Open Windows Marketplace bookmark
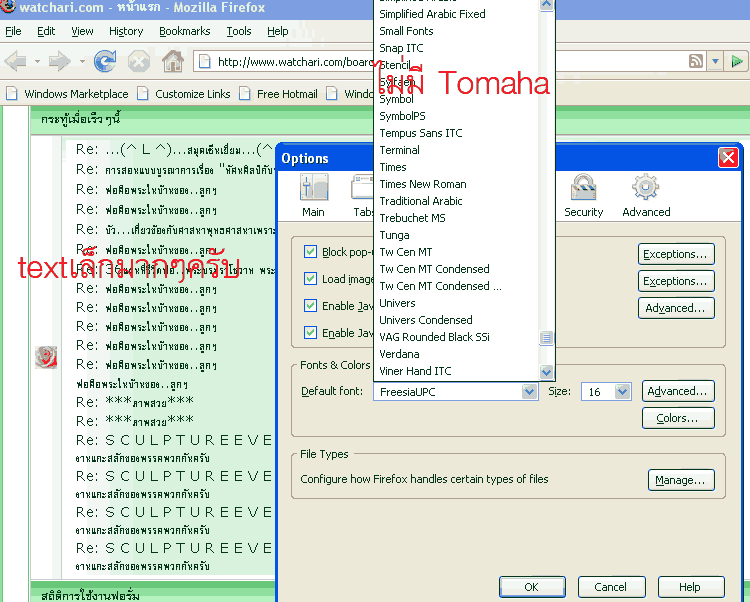750x602 pixels. [x=67, y=94]
